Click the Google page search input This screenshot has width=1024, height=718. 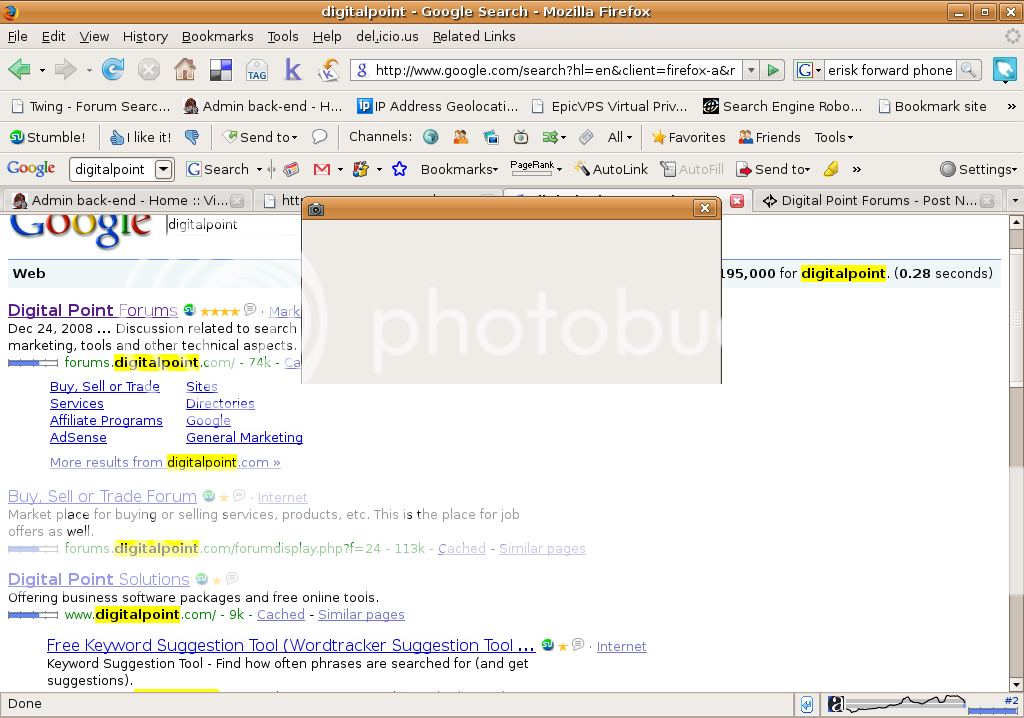pyautogui.click(x=233, y=225)
